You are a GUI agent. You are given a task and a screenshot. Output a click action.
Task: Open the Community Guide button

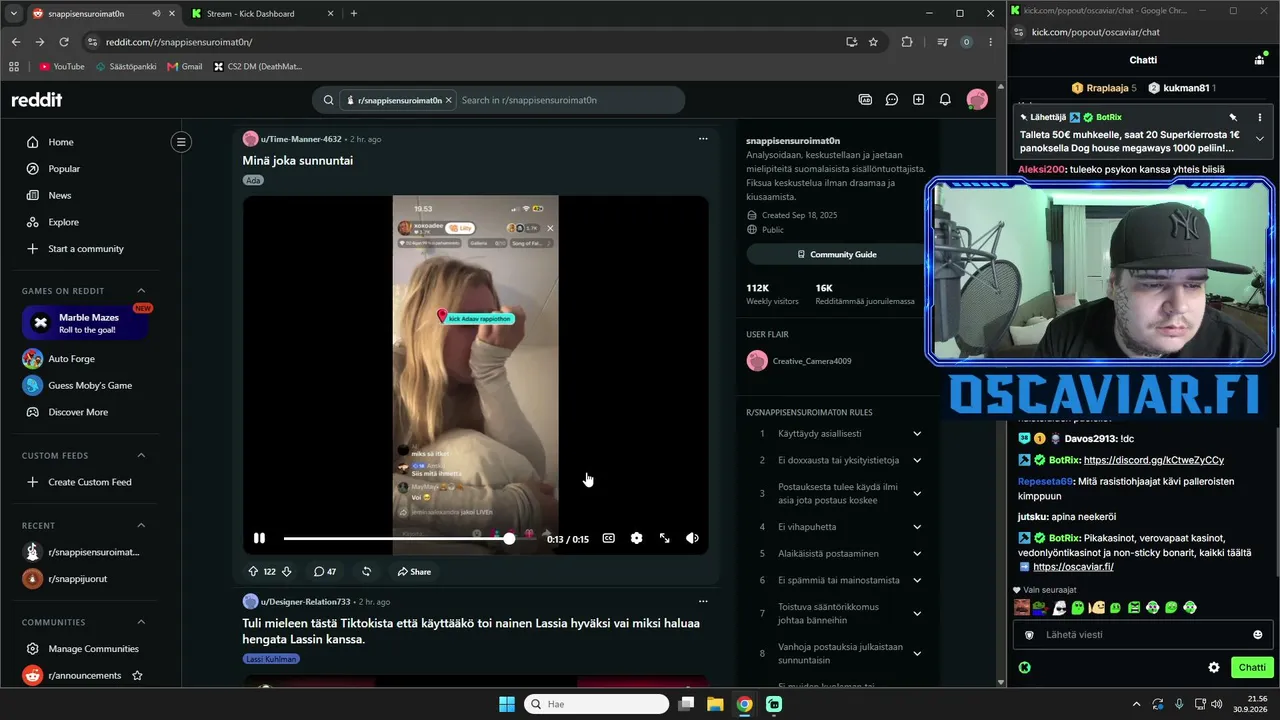pos(836,254)
